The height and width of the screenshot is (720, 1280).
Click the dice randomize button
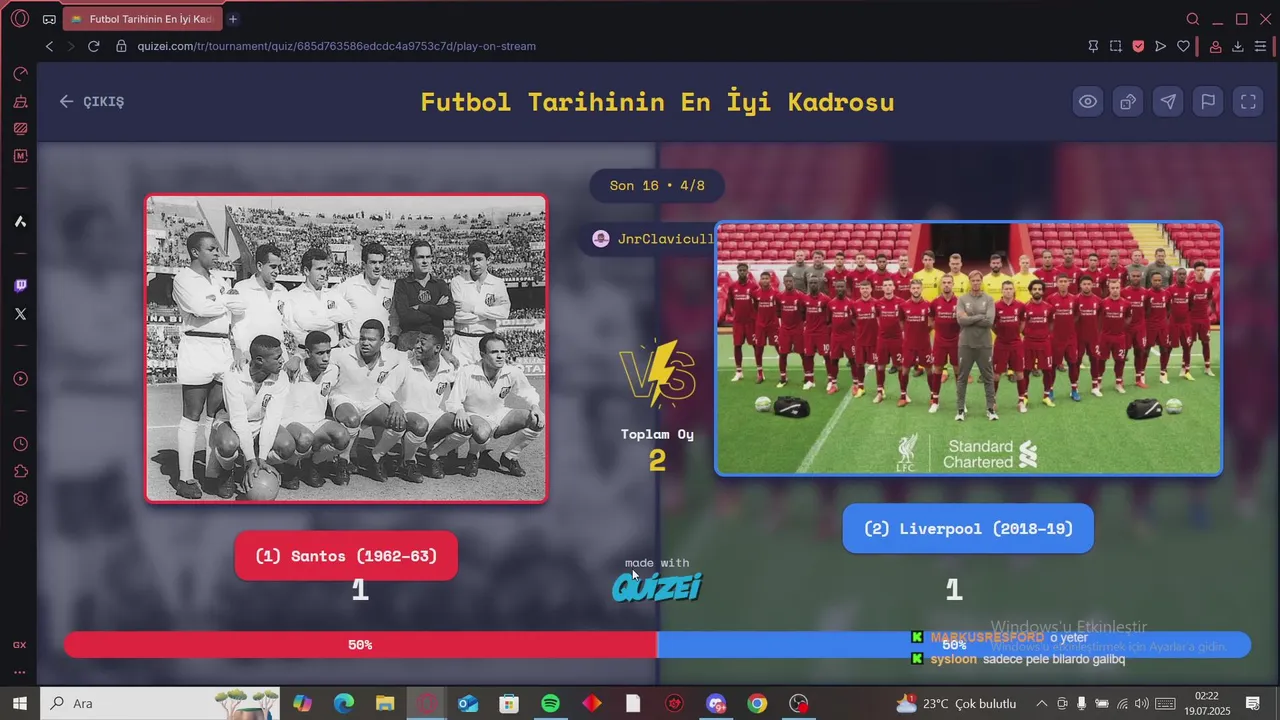pyautogui.click(x=1128, y=101)
